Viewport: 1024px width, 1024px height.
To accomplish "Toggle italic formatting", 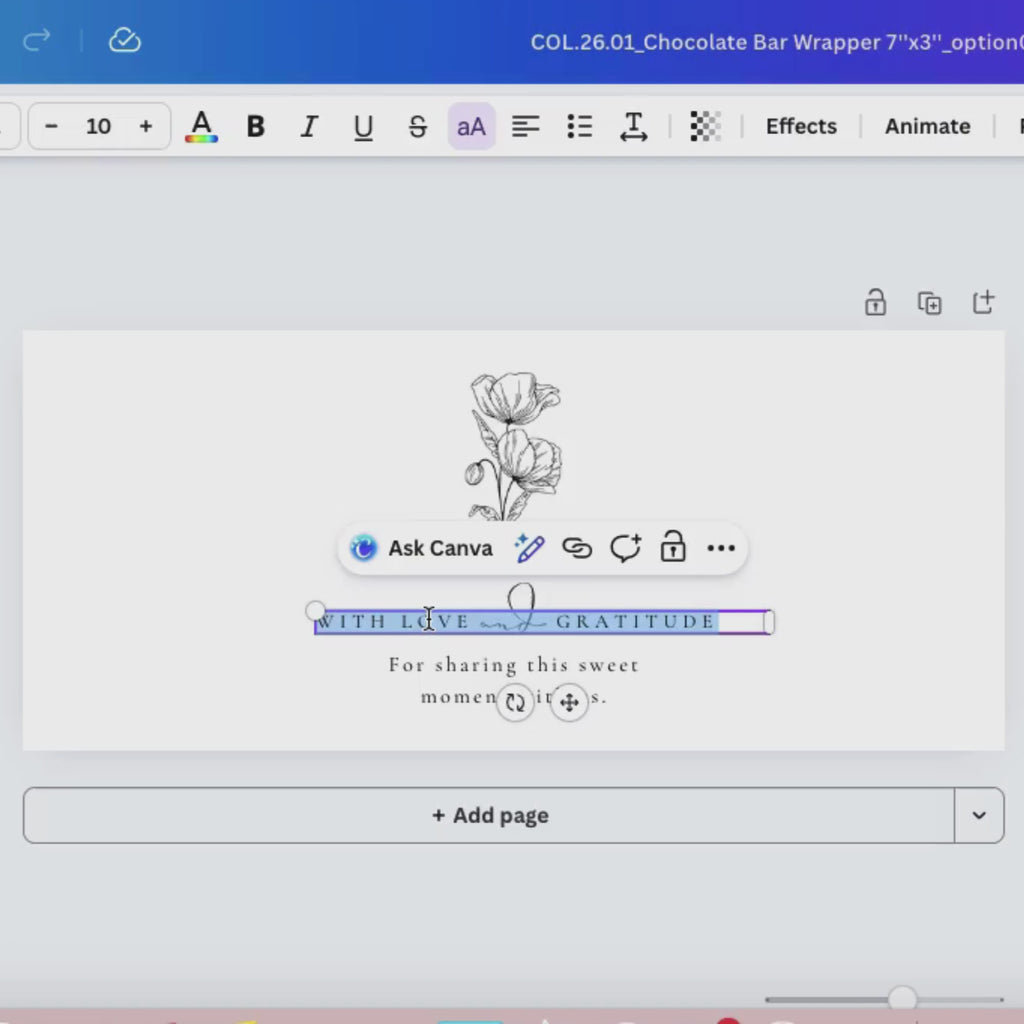I will pos(309,126).
